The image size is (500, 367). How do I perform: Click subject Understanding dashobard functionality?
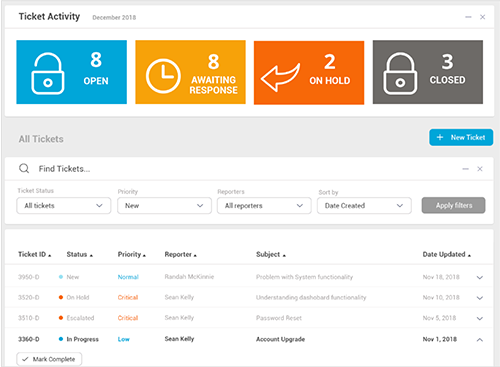tap(311, 297)
